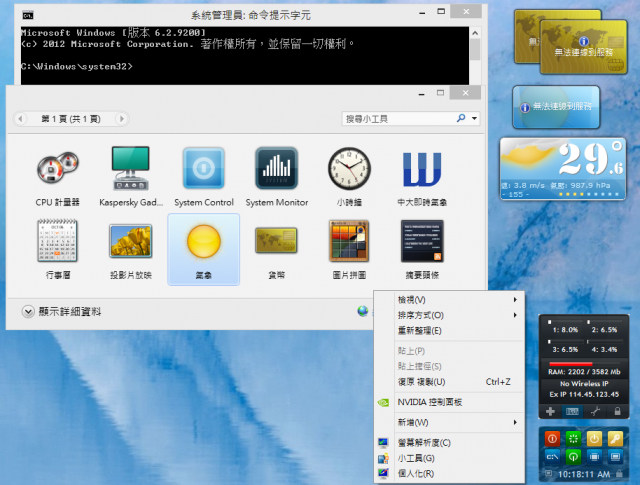Open the search box dropdown arrow
The image size is (640, 485).
(x=474, y=119)
